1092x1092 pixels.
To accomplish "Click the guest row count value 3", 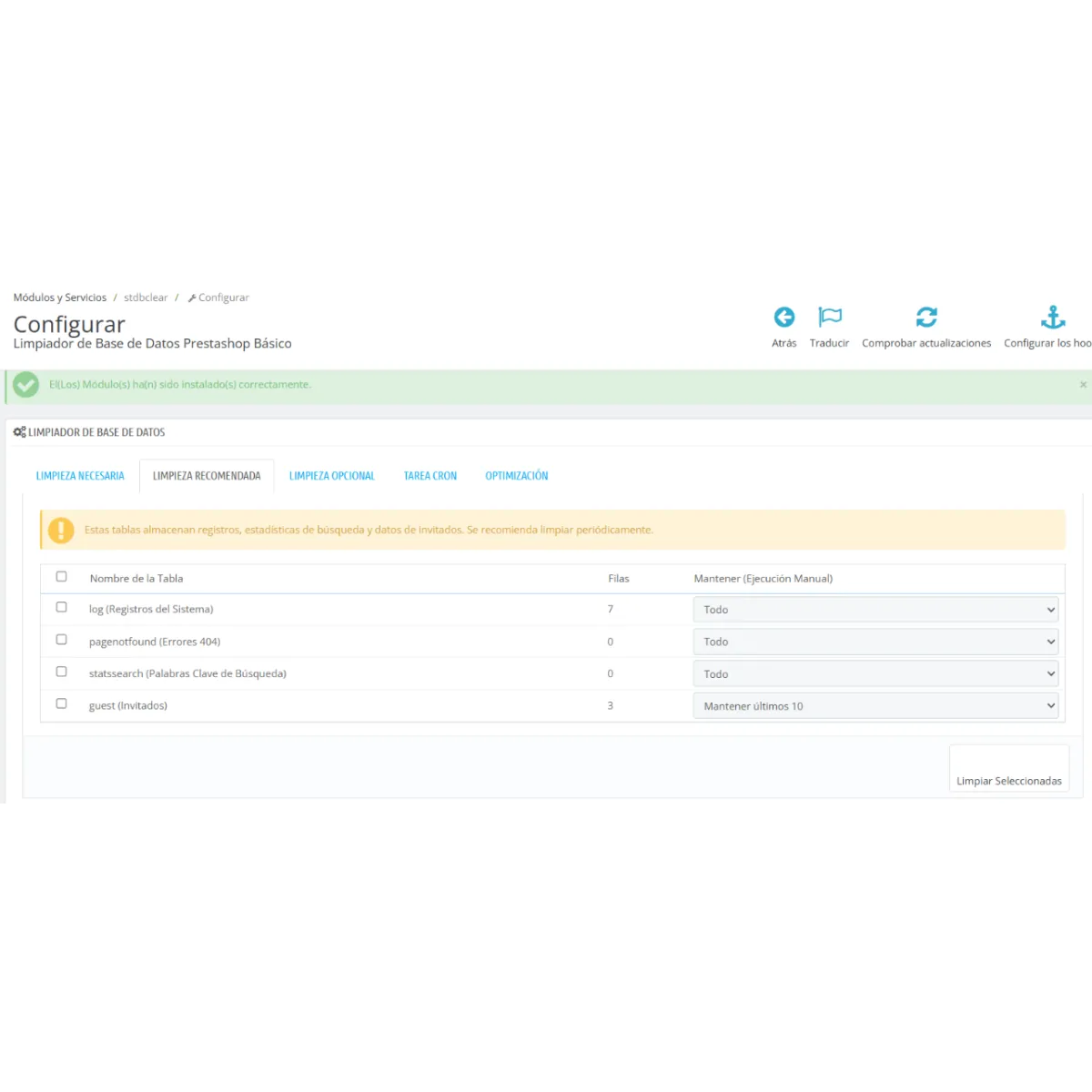I will tap(611, 706).
